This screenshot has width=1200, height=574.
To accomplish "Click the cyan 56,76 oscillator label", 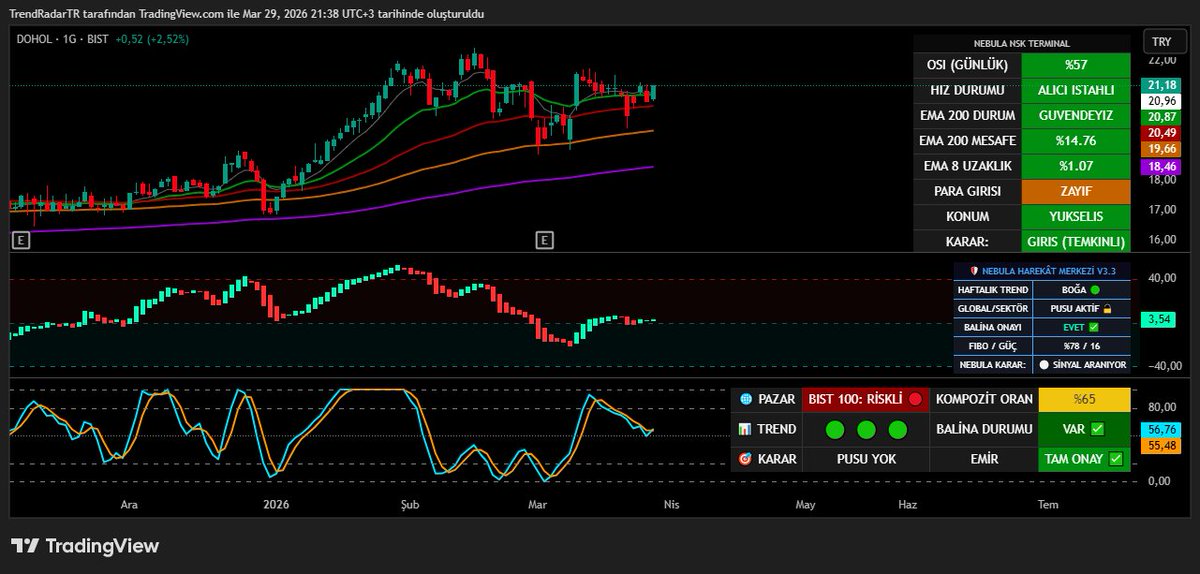I will click(1161, 429).
